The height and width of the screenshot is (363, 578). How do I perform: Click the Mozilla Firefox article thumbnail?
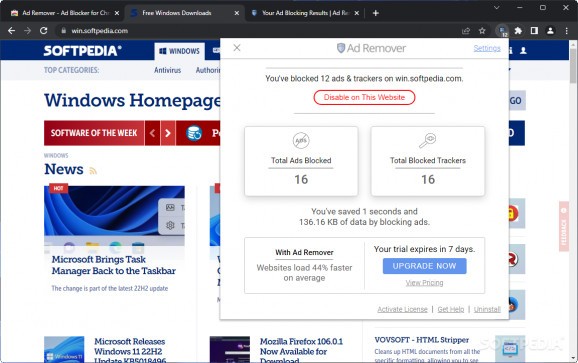pos(230,349)
